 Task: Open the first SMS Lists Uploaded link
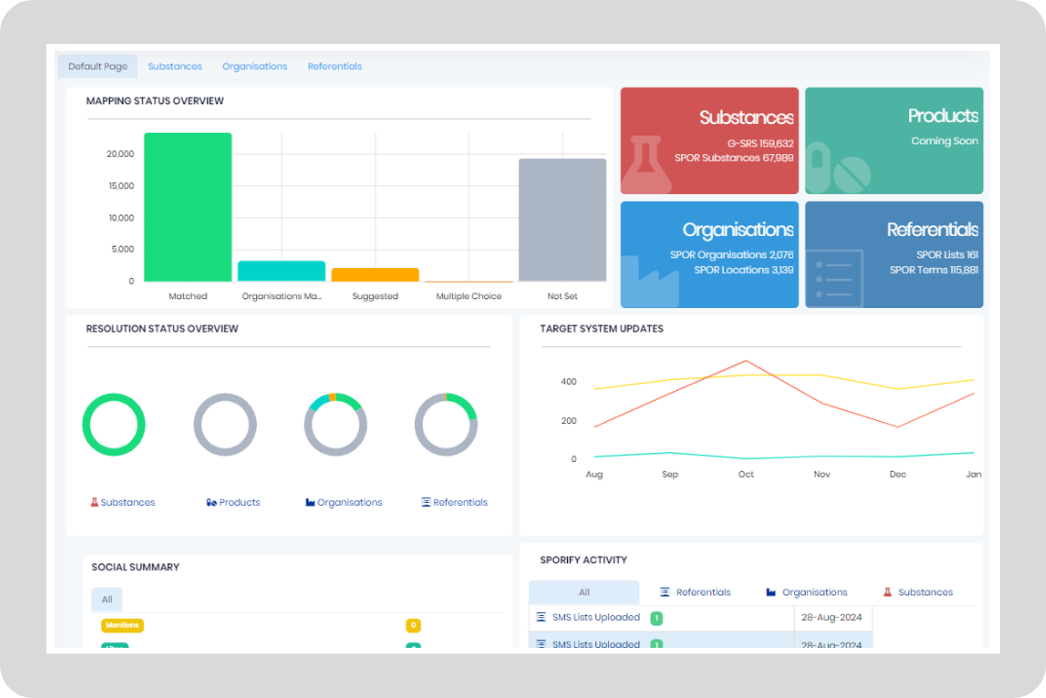pos(596,617)
